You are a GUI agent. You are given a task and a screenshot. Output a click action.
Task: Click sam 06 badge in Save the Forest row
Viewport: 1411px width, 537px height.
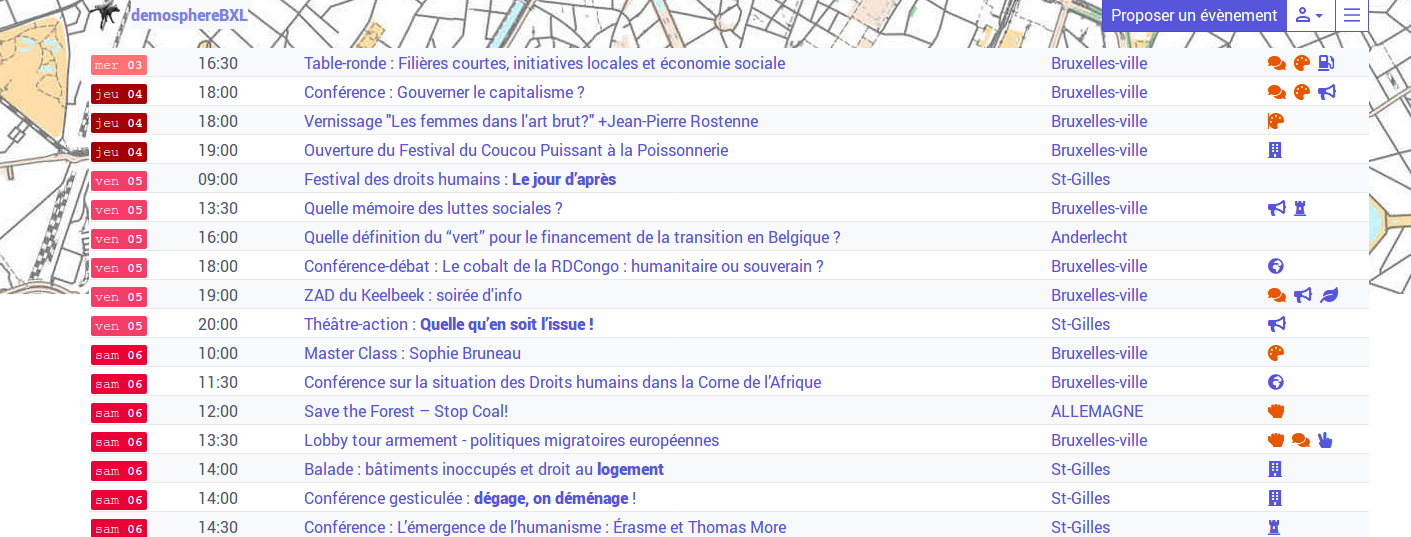coord(119,413)
